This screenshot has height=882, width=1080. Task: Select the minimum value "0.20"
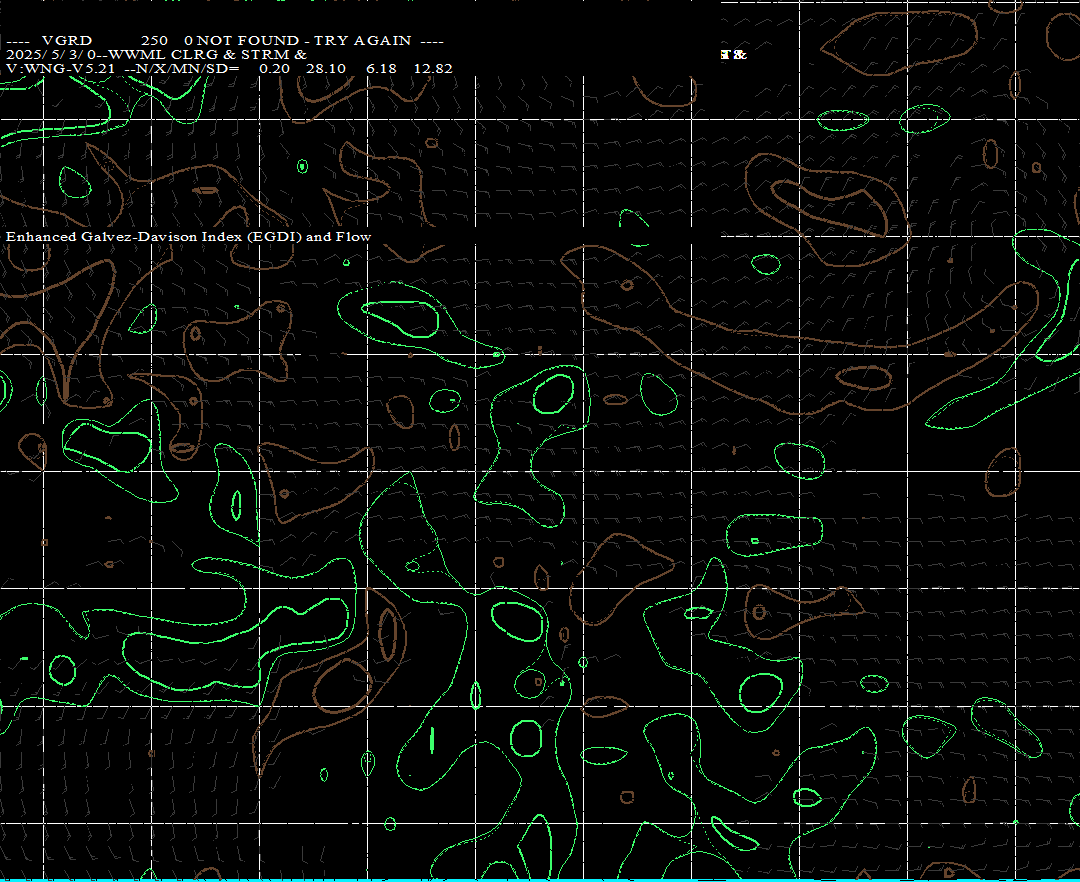click(x=275, y=68)
